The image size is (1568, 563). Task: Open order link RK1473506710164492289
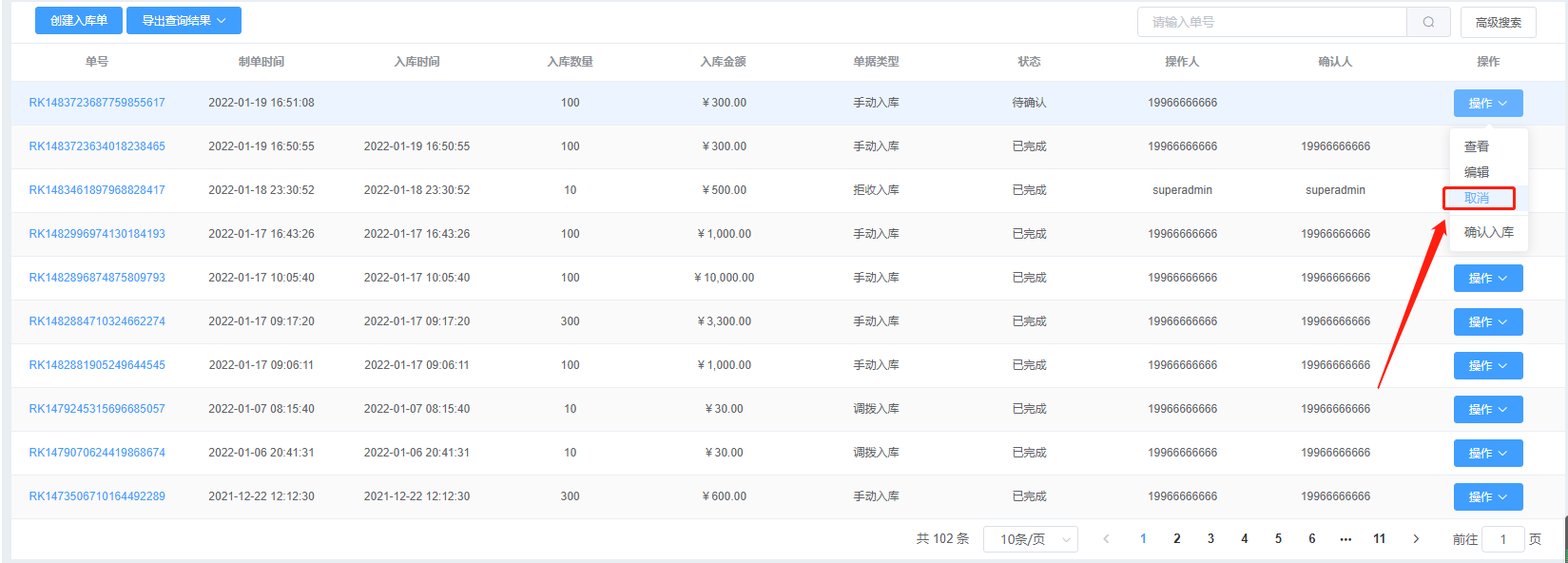point(97,496)
